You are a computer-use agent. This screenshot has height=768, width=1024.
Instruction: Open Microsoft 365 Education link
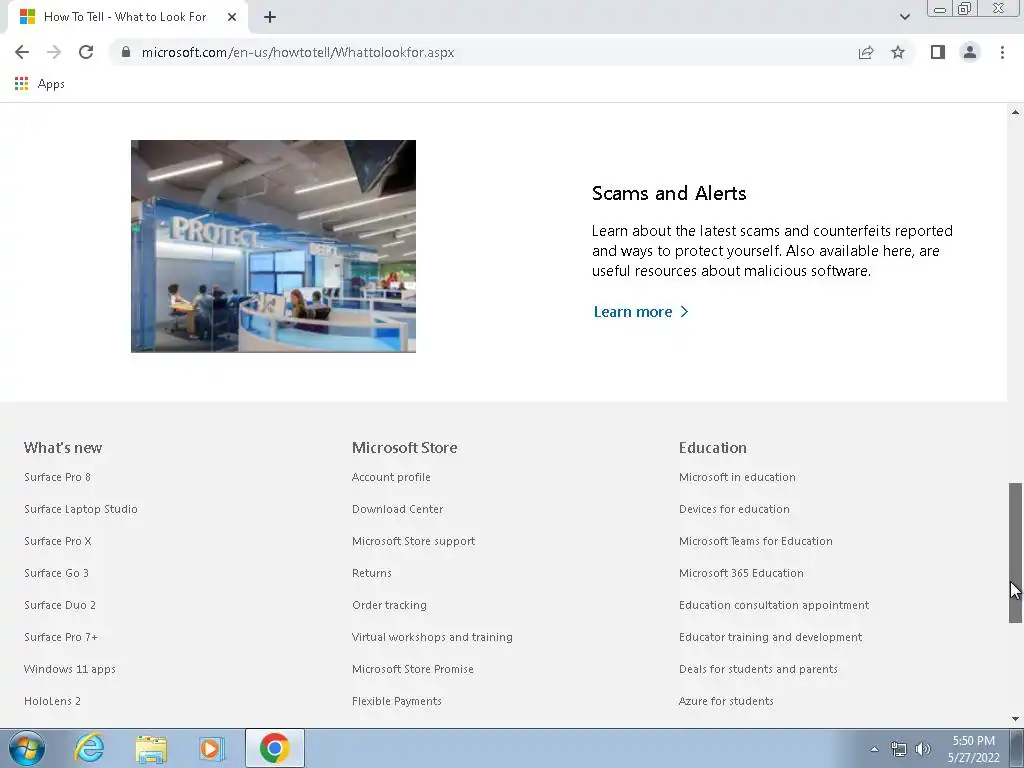tap(741, 573)
